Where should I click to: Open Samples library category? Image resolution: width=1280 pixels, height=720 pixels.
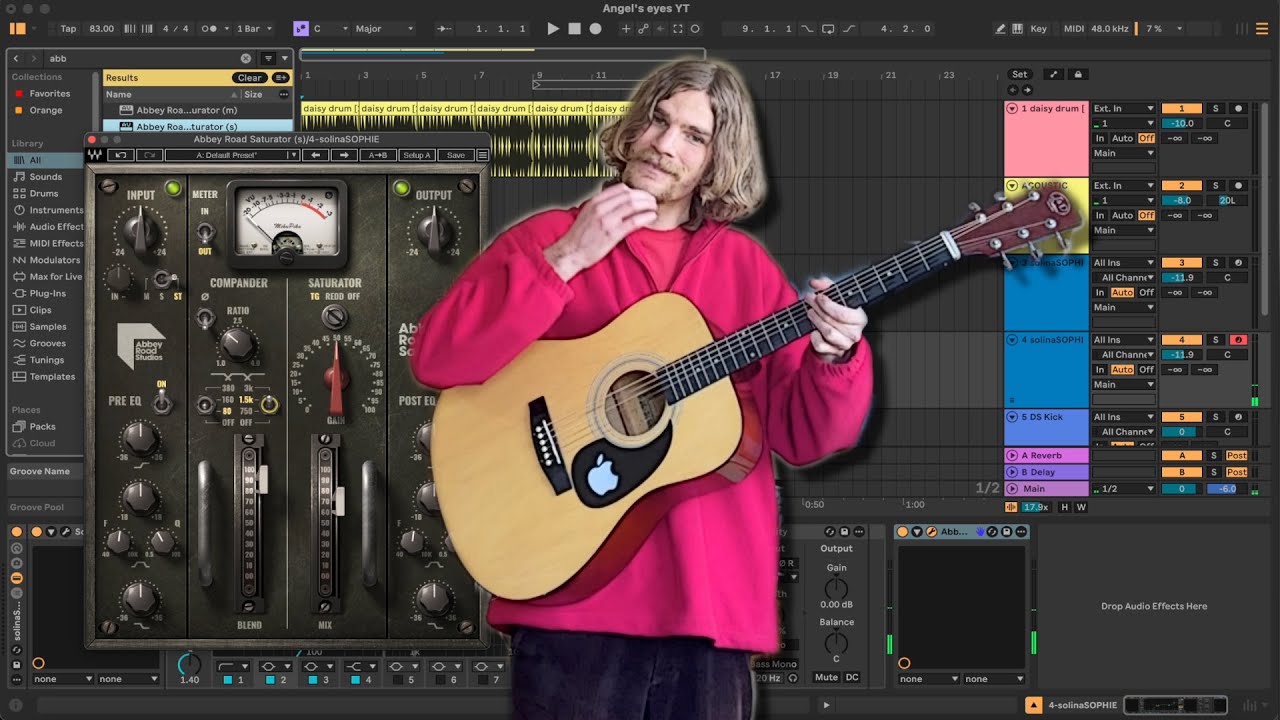48,327
